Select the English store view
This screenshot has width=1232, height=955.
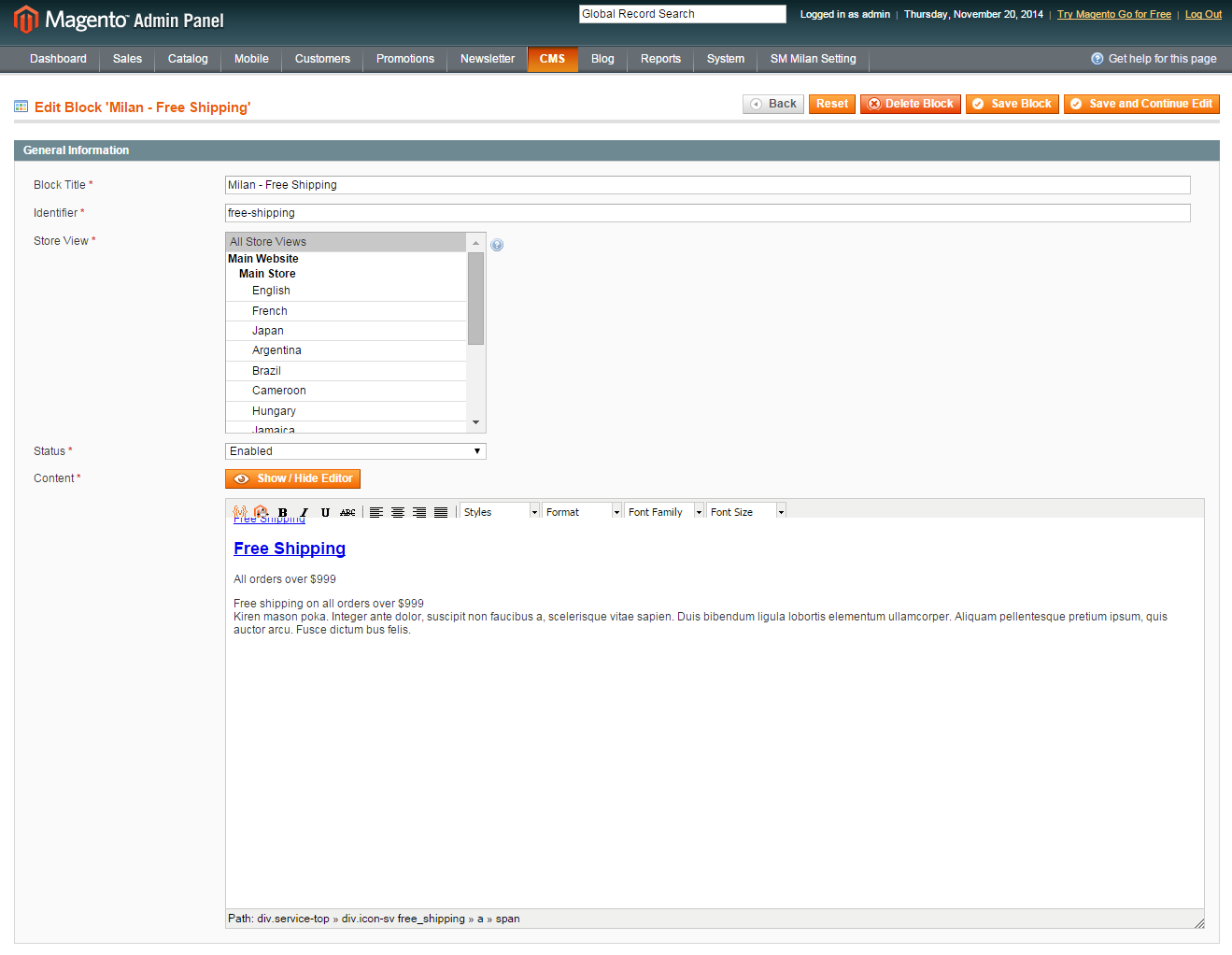coord(346,291)
